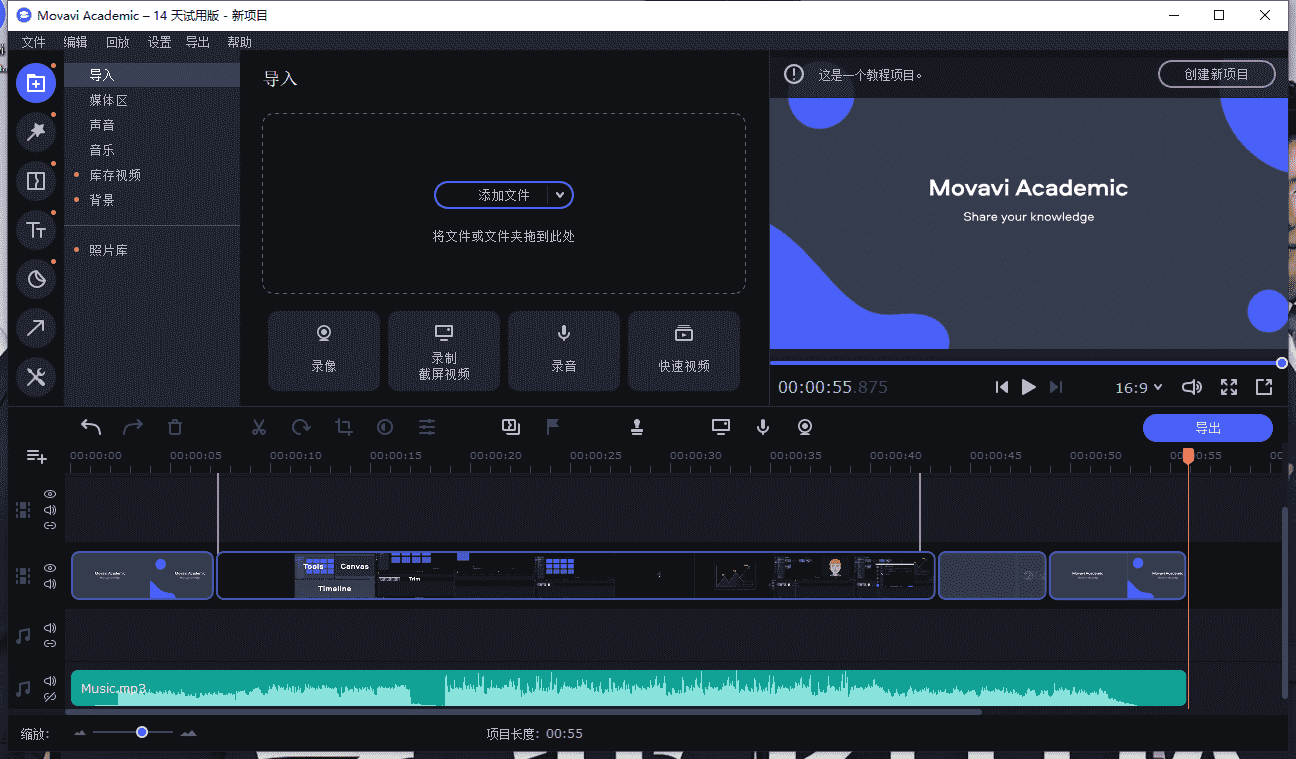Image resolution: width=1296 pixels, height=759 pixels.
Task: Play the preview video
Action: [1029, 387]
